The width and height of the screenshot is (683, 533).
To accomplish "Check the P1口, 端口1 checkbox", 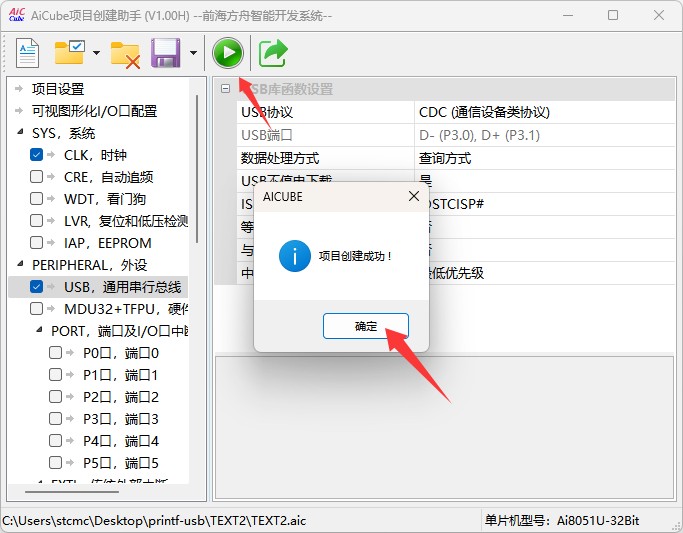I will tap(55, 374).
